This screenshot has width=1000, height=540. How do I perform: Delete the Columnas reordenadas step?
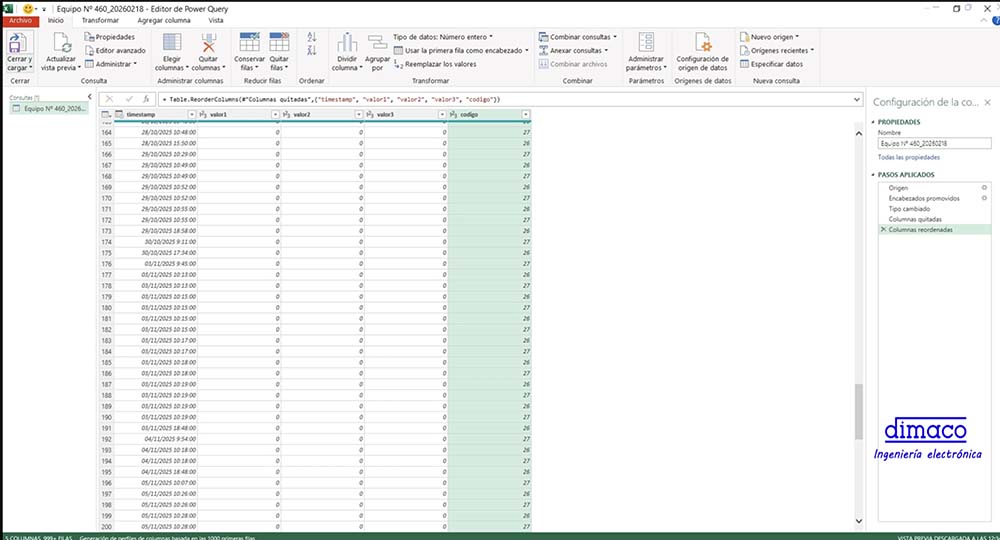(x=883, y=230)
